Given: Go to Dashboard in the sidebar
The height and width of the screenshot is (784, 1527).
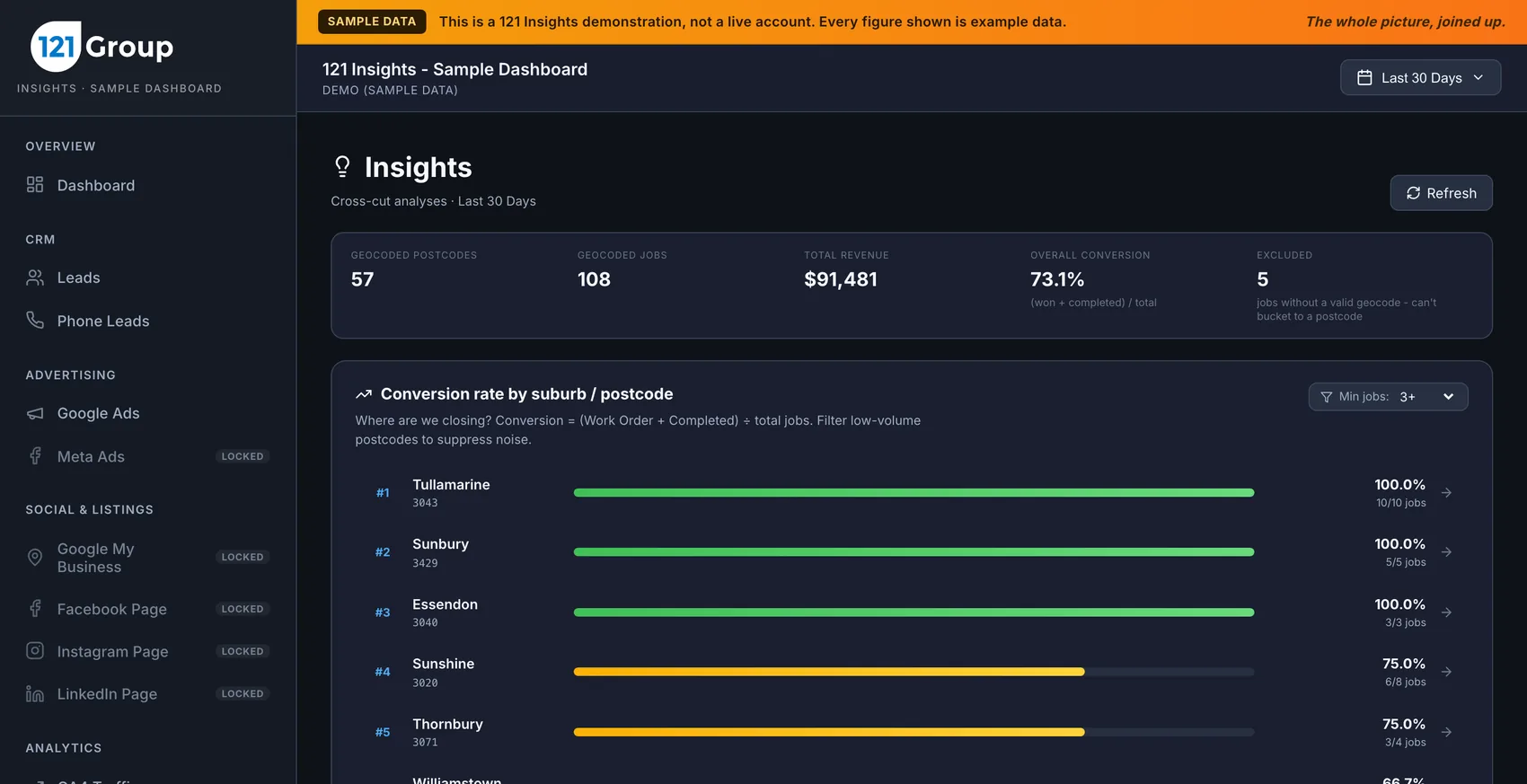Looking at the screenshot, I should (x=148, y=185).
